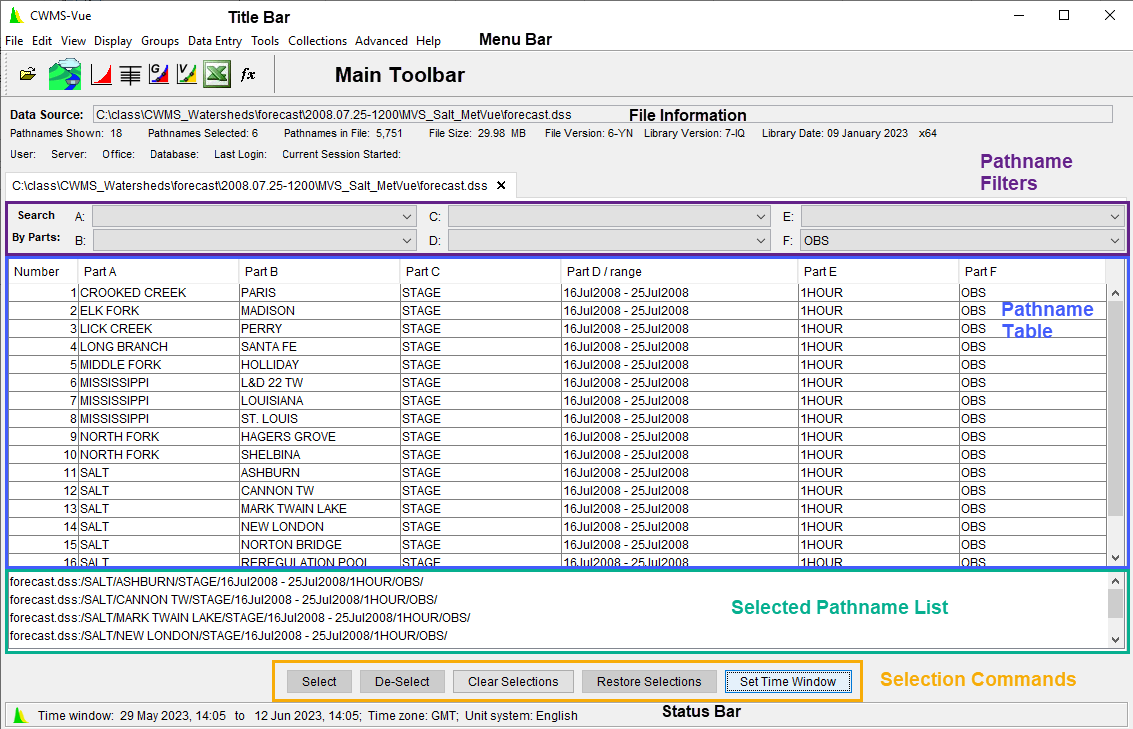The height and width of the screenshot is (729, 1133).
Task: Expand the Part A search dropdown
Action: click(x=407, y=217)
